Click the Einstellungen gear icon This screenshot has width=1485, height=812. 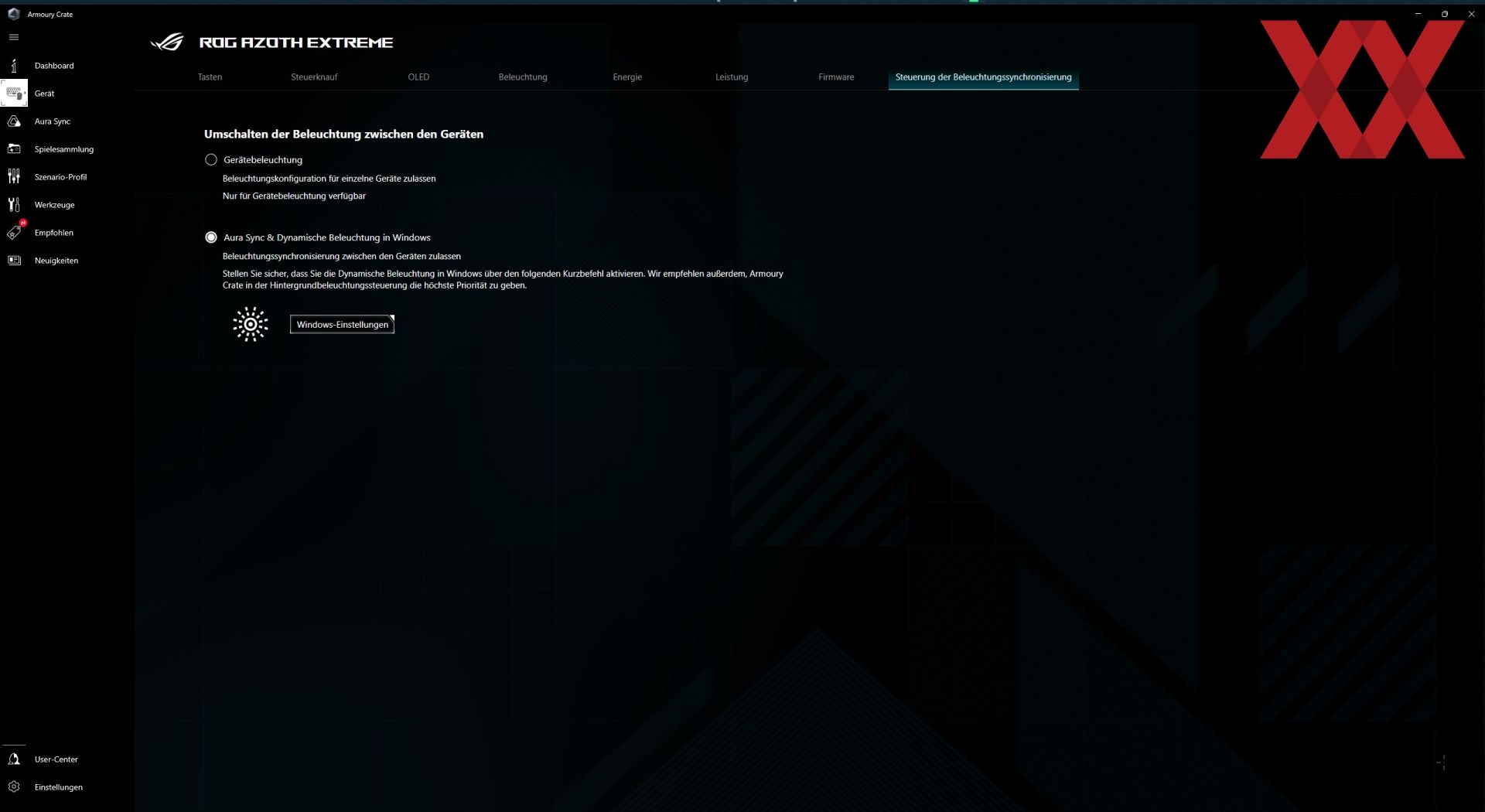(x=14, y=787)
